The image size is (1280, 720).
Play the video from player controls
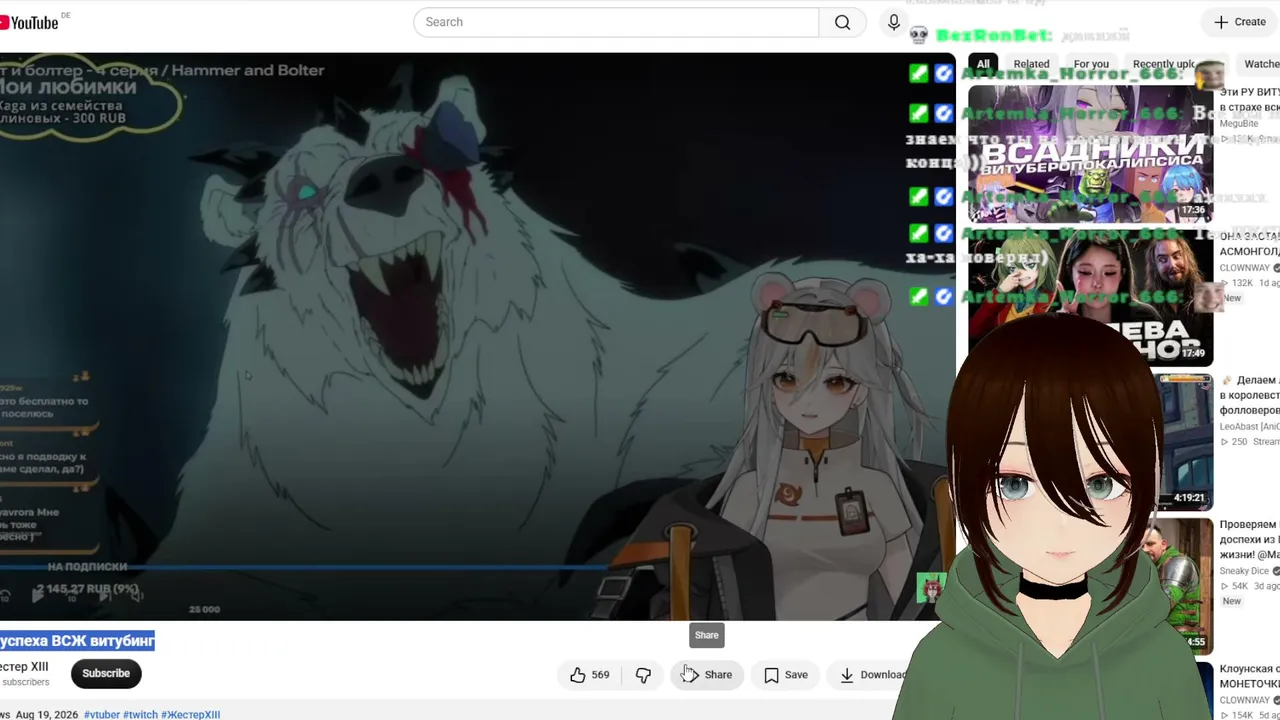point(38,596)
